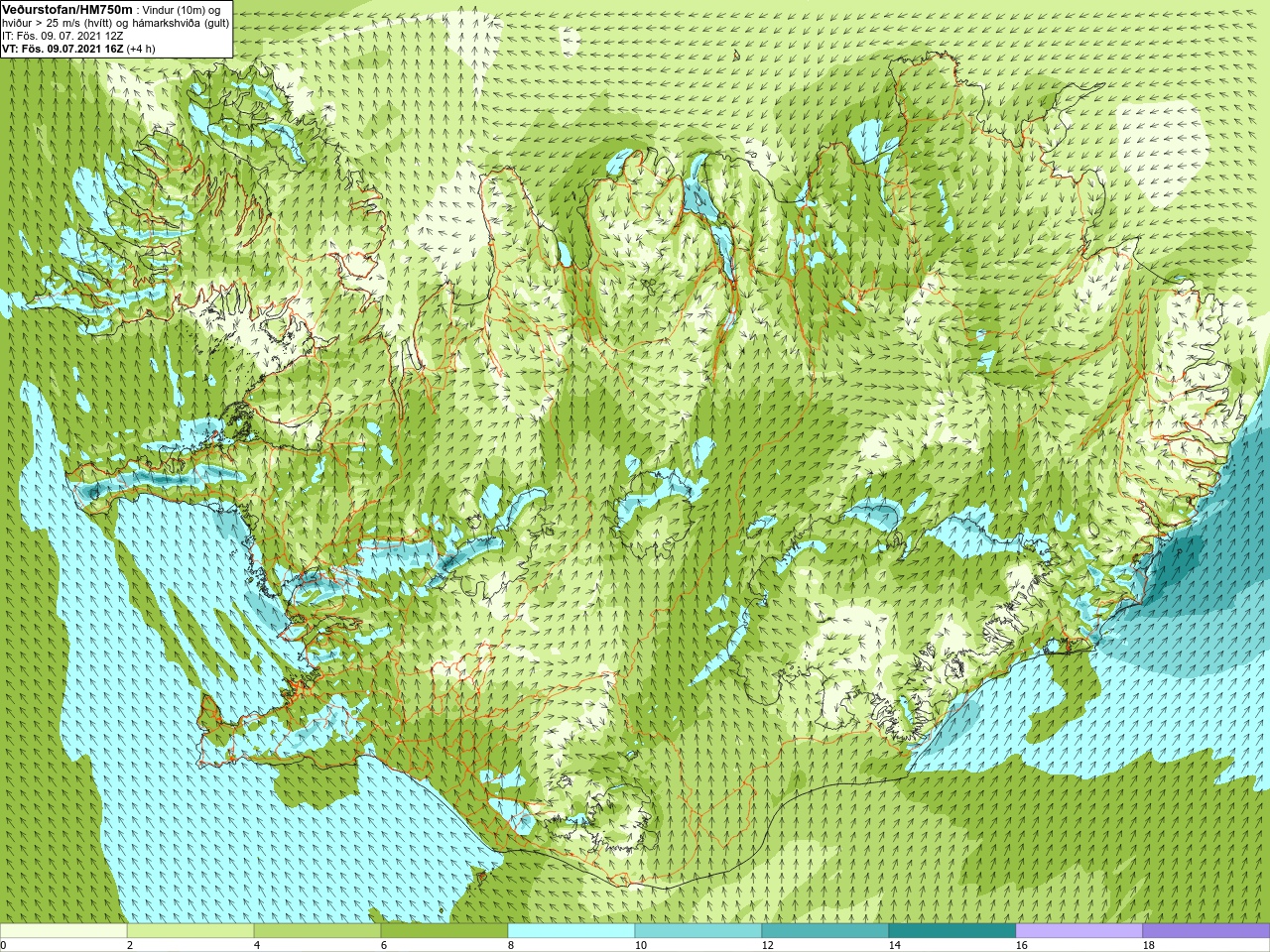
Task: Click the scale label '16'
Action: (1021, 945)
